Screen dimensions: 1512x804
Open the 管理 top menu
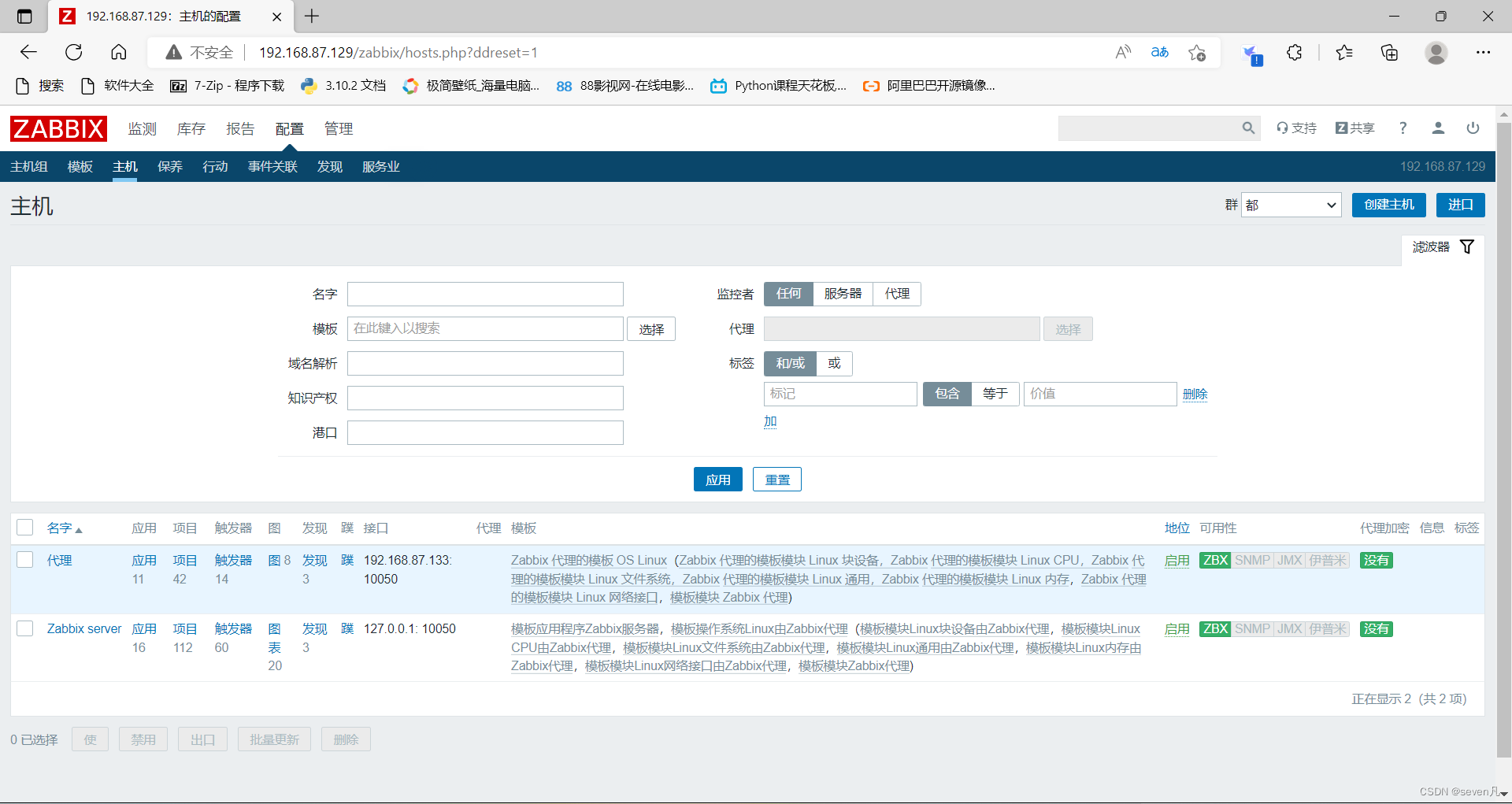pyautogui.click(x=339, y=129)
